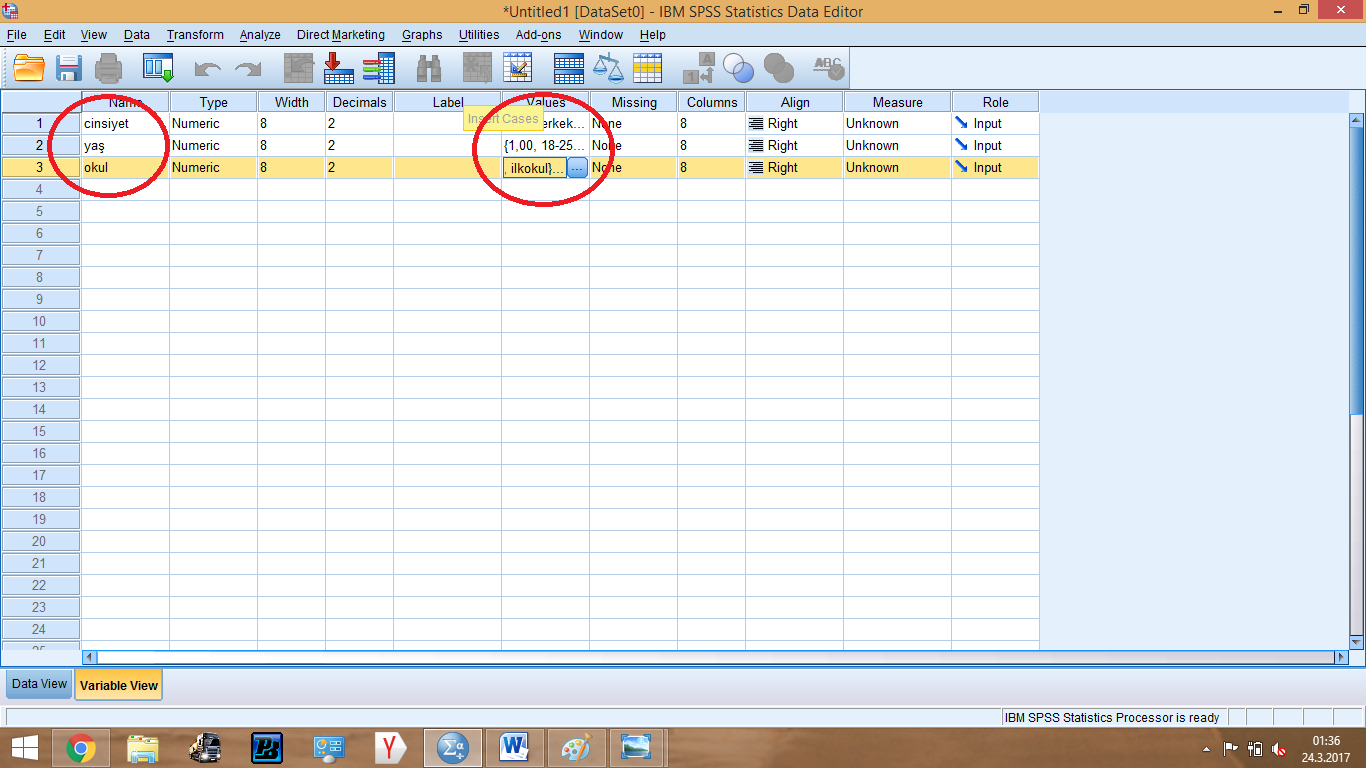The height and width of the screenshot is (768, 1366).
Task: Click the Split File toolbar icon
Action: (x=569, y=68)
